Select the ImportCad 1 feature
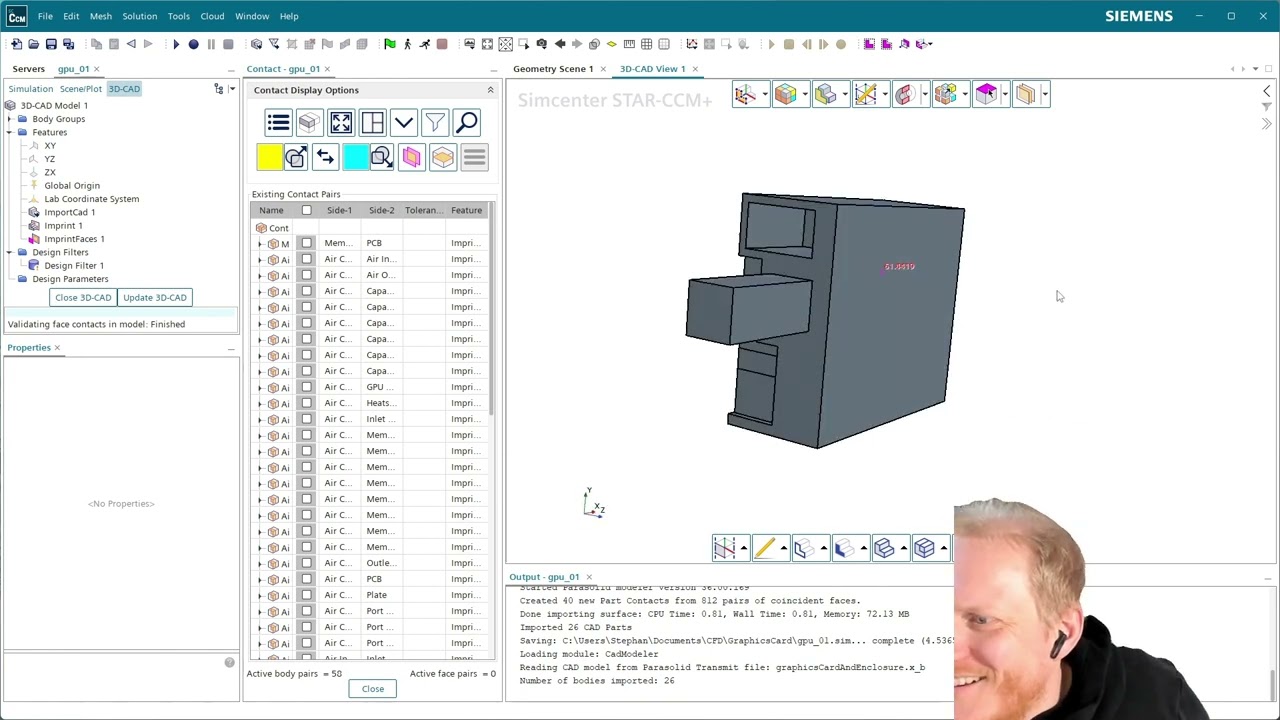 tap(70, 212)
